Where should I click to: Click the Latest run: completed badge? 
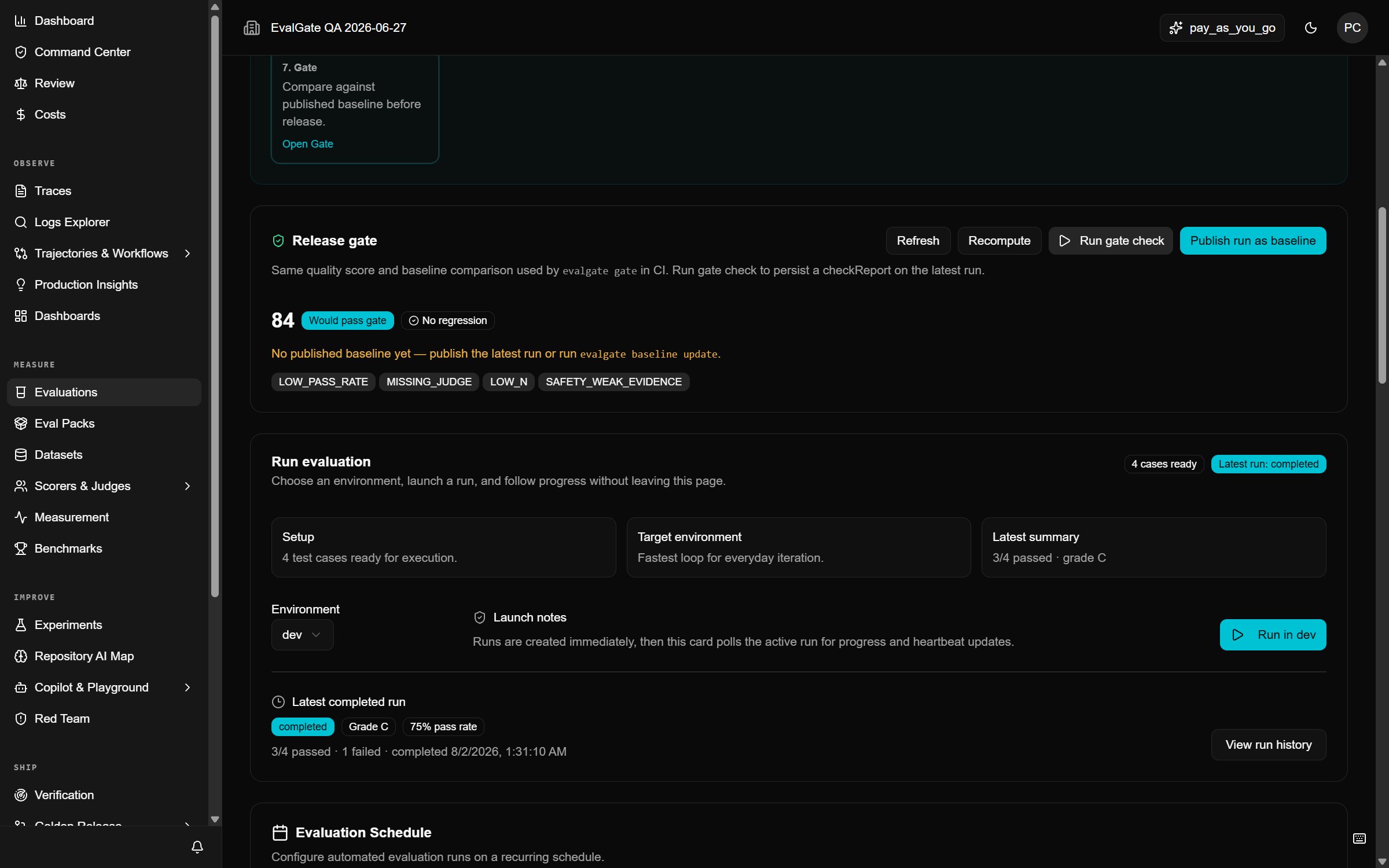(1269, 464)
